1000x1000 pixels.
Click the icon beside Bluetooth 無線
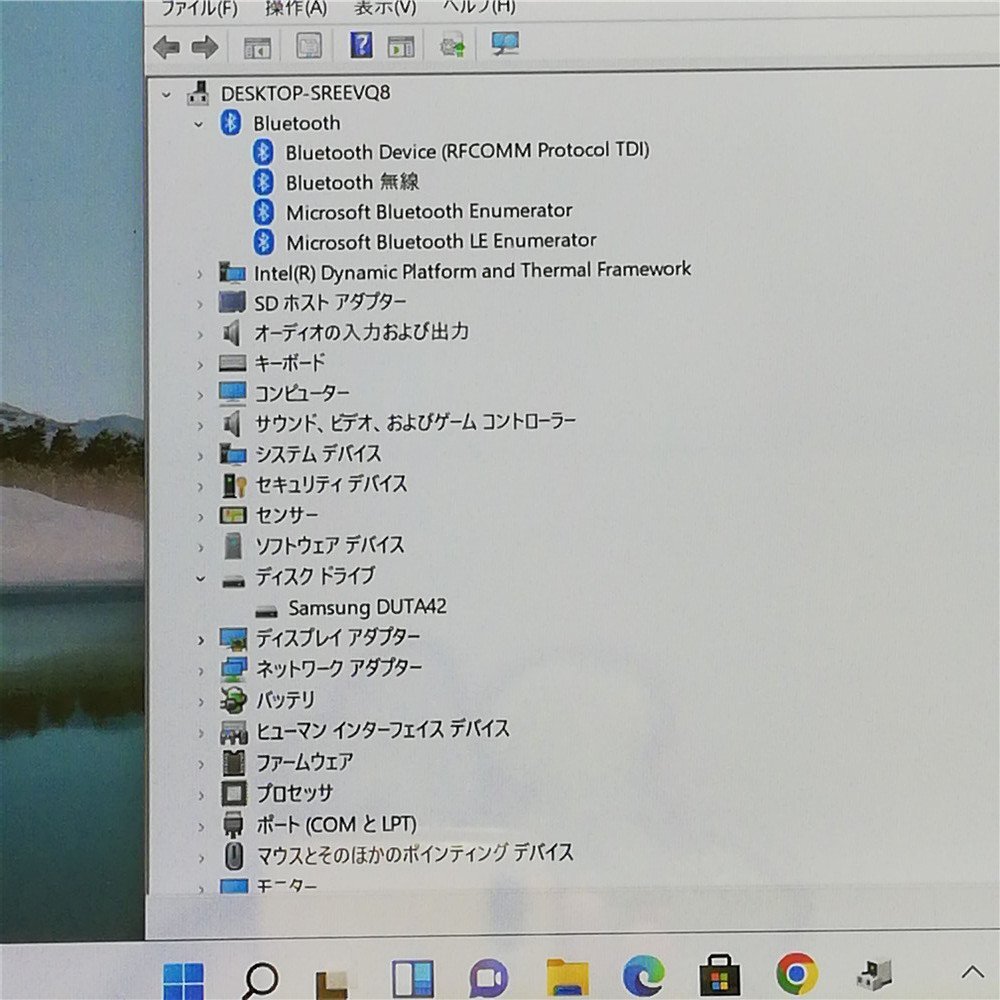[x=263, y=182]
